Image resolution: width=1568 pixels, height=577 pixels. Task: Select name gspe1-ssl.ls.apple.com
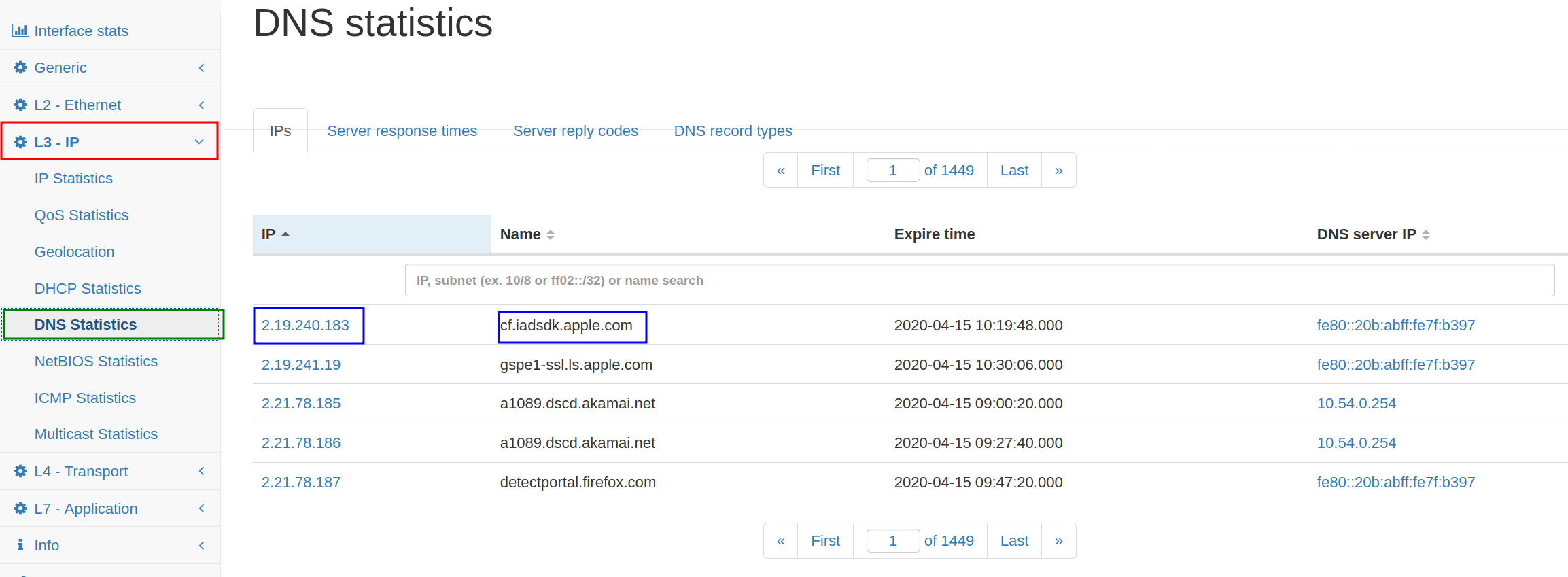pos(576,364)
